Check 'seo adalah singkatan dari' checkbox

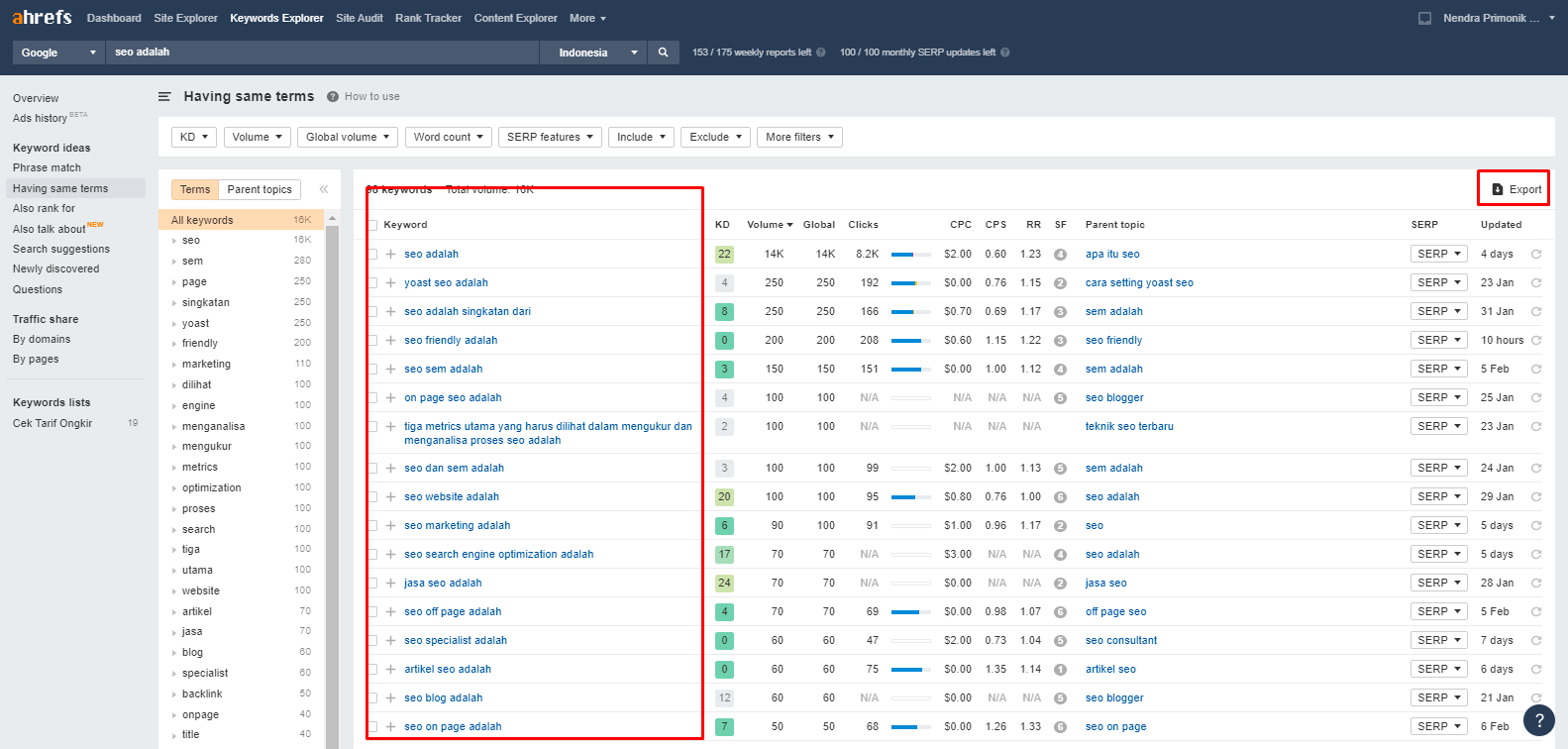tap(372, 312)
